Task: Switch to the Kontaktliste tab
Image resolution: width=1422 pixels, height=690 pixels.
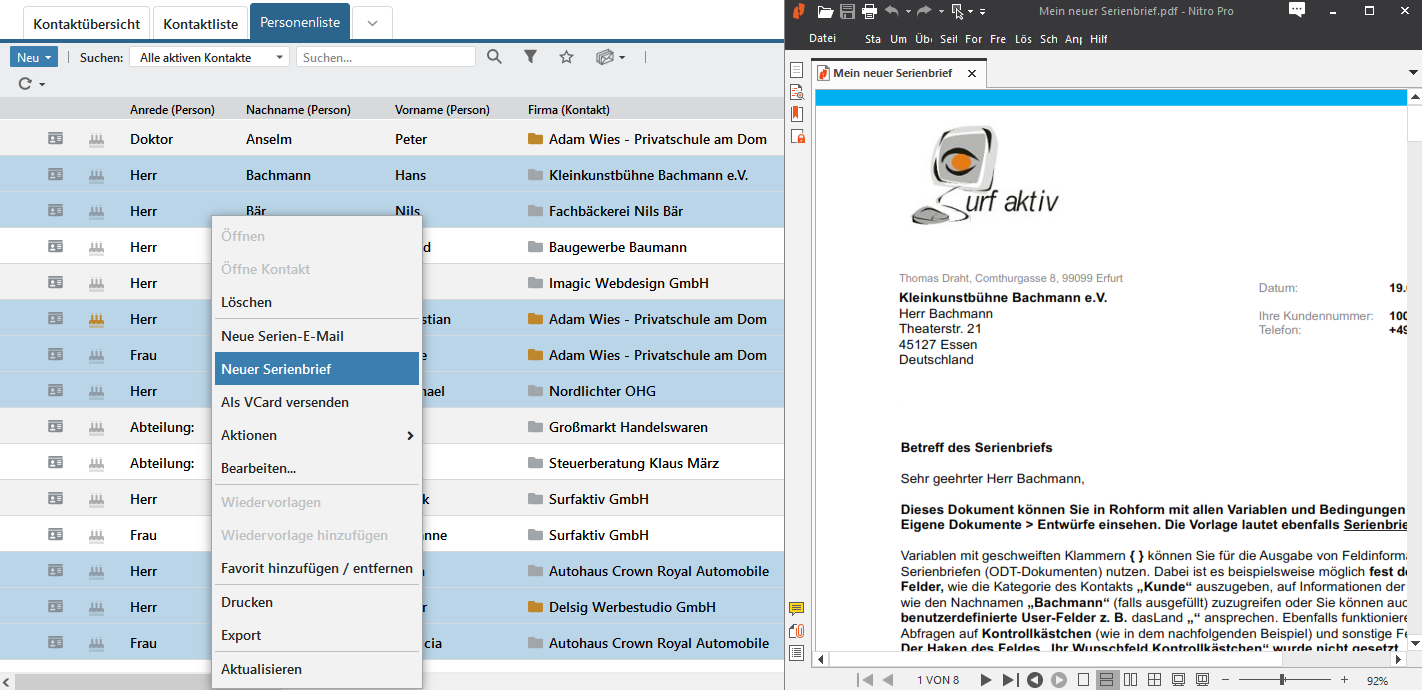Action: click(x=201, y=22)
